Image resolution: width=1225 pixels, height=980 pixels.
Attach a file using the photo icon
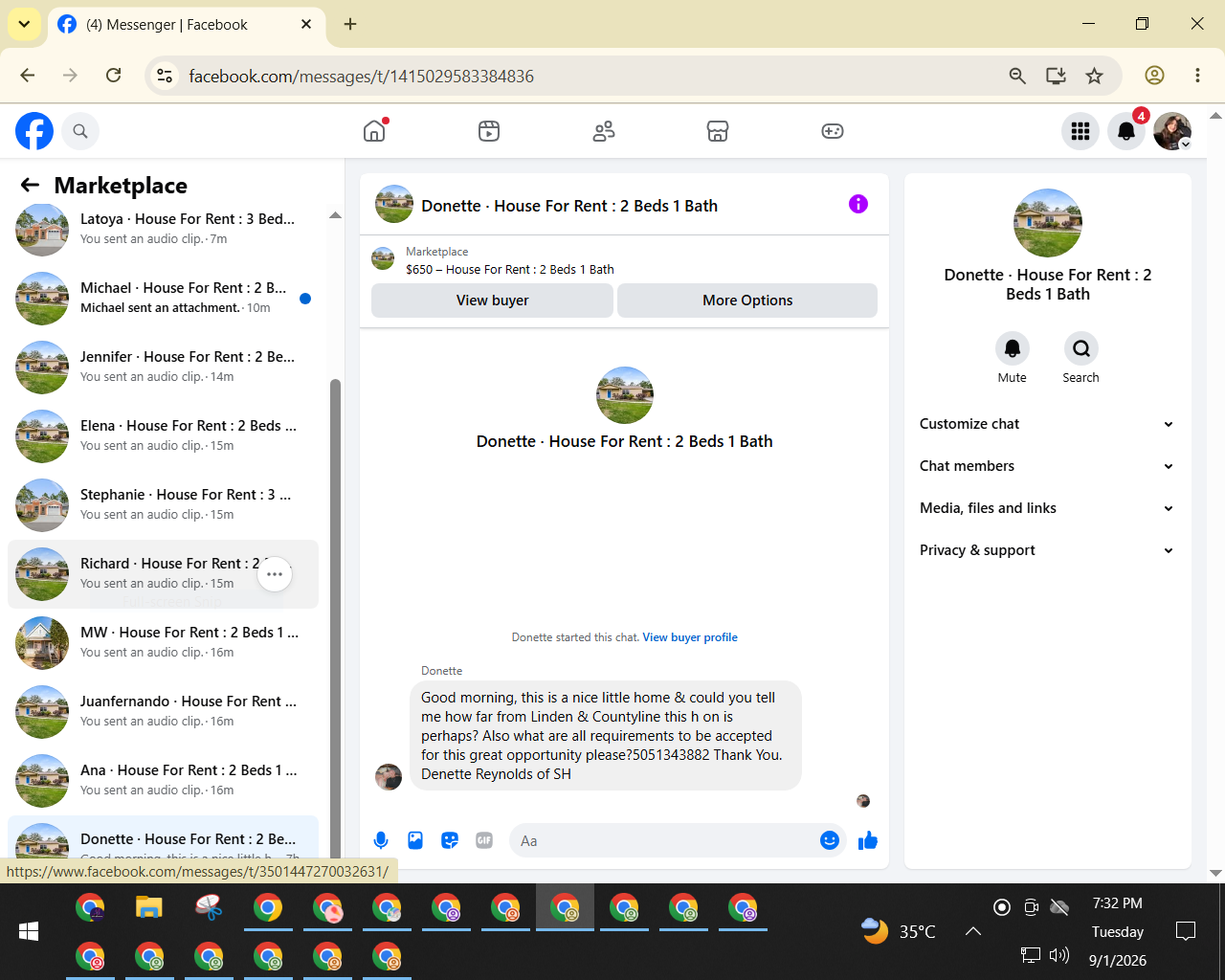coord(415,840)
